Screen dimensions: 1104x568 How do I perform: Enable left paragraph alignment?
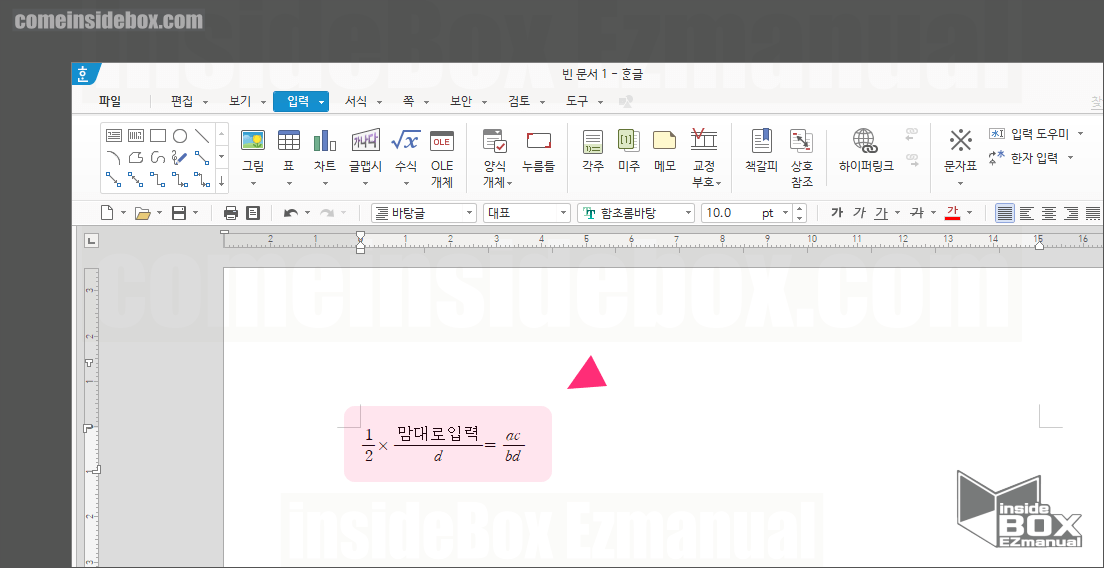click(x=1027, y=213)
